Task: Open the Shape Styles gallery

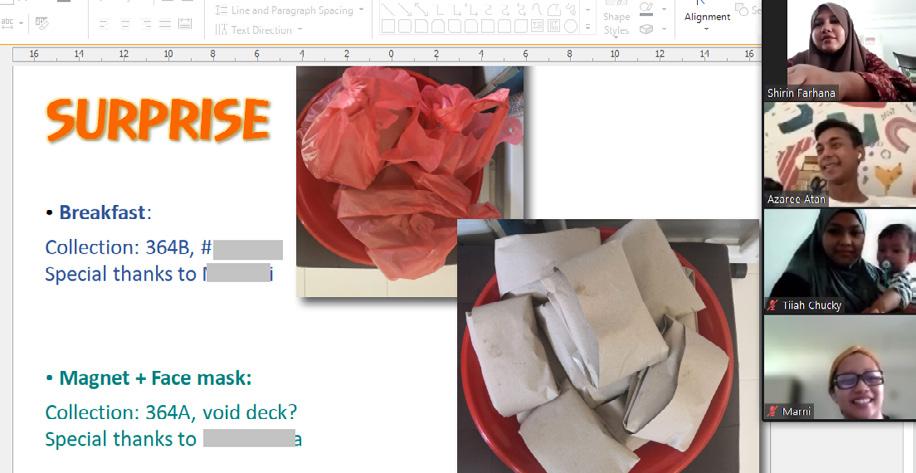Action: [x=617, y=19]
